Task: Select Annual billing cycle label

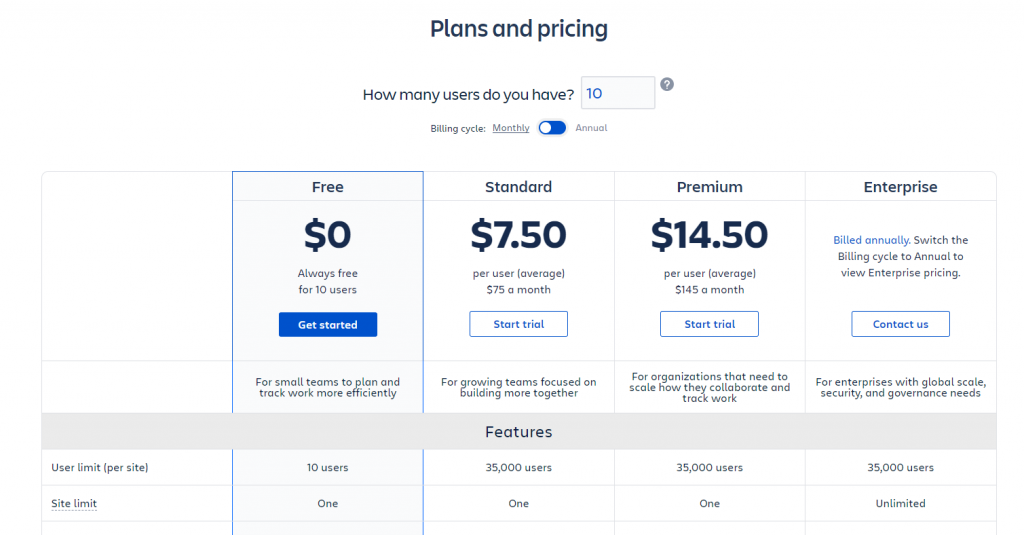Action: coord(591,128)
